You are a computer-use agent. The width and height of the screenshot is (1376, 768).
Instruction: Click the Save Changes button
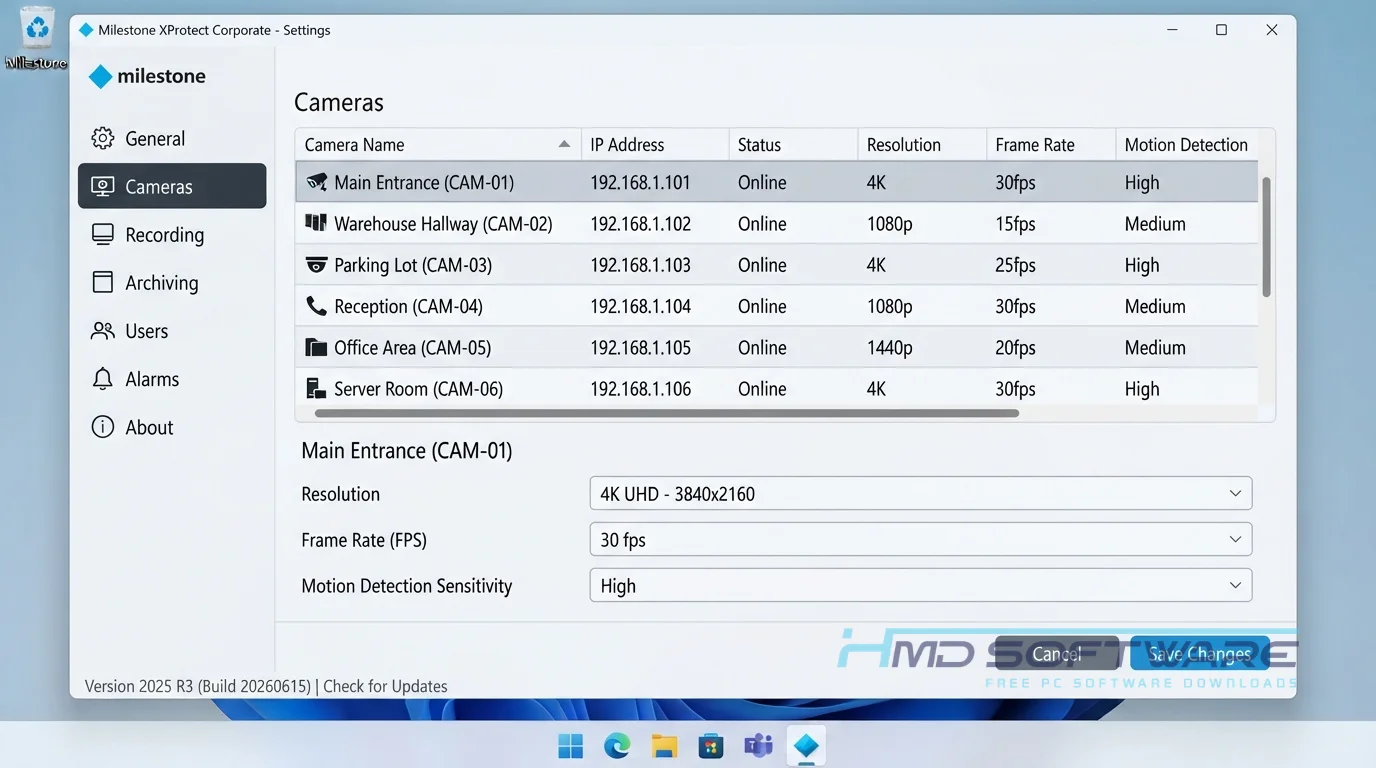pos(1200,654)
